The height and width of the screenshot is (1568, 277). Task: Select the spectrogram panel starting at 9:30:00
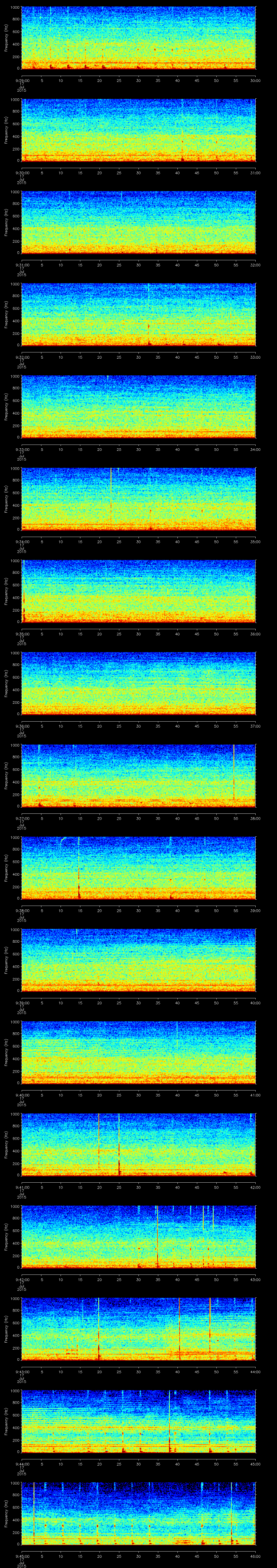pos(138,130)
